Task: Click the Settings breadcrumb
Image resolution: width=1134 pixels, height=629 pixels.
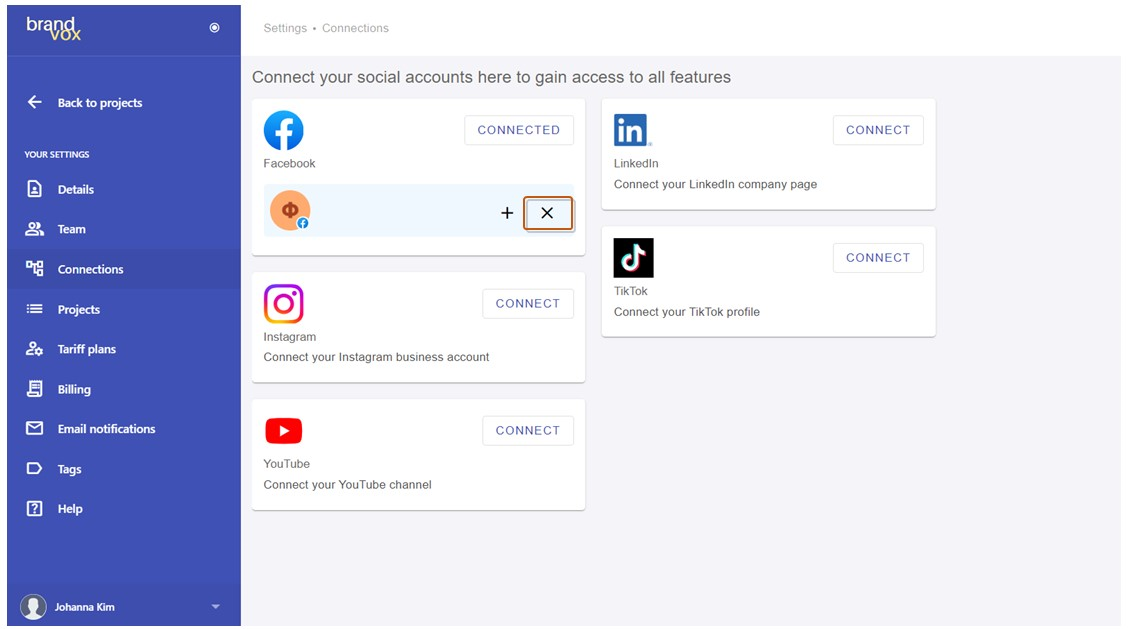Action: click(x=285, y=28)
